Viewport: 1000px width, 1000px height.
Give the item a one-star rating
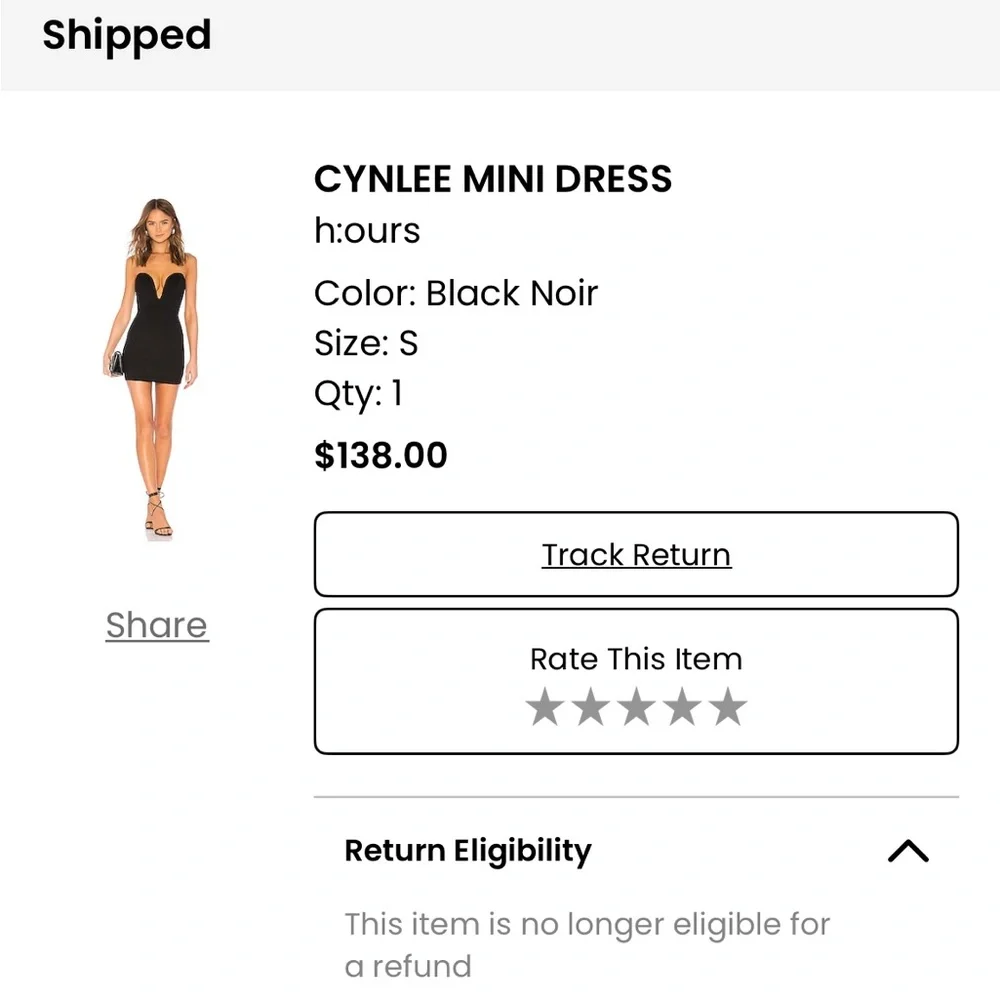click(545, 707)
